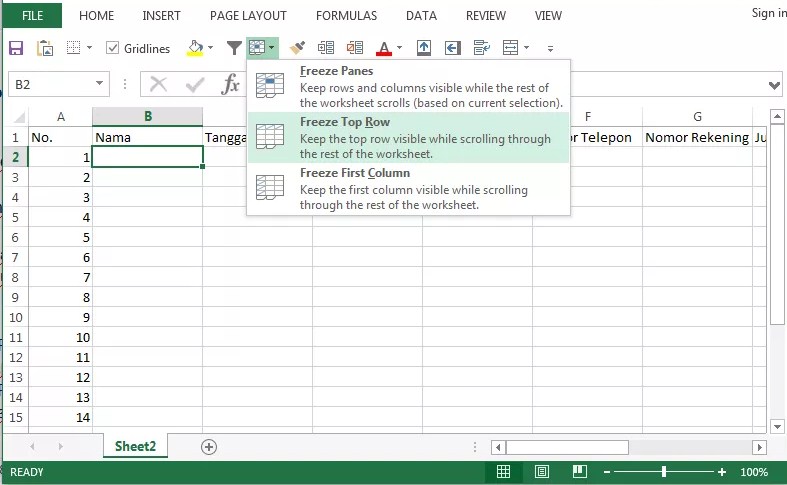Select the Sheet2 worksheet tab
The height and width of the screenshot is (485, 787).
(x=135, y=446)
